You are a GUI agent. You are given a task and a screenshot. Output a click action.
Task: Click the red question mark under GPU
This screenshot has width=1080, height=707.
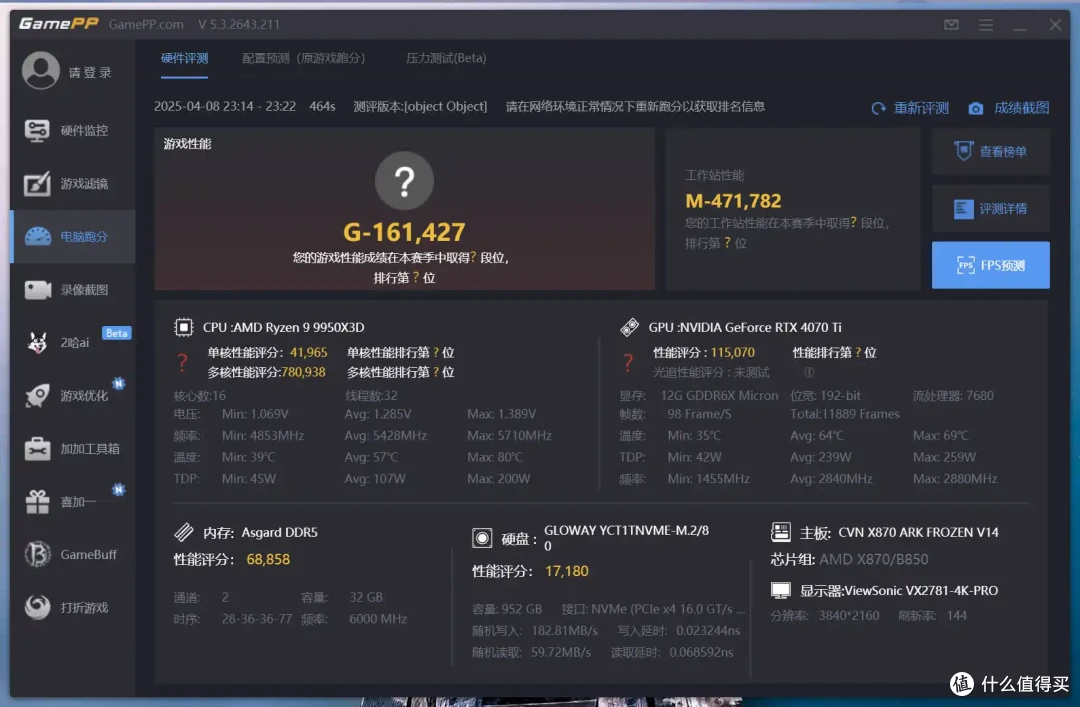pyautogui.click(x=628, y=362)
